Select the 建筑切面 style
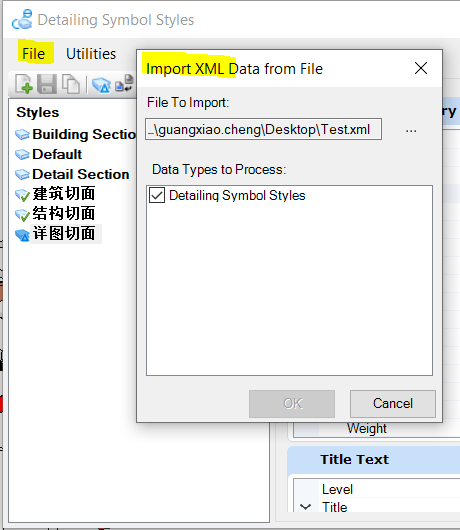 tap(64, 194)
